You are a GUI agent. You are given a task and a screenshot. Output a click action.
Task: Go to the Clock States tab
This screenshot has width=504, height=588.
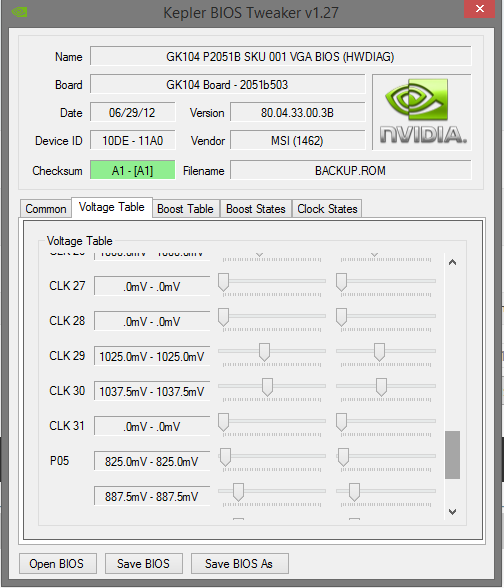click(327, 208)
